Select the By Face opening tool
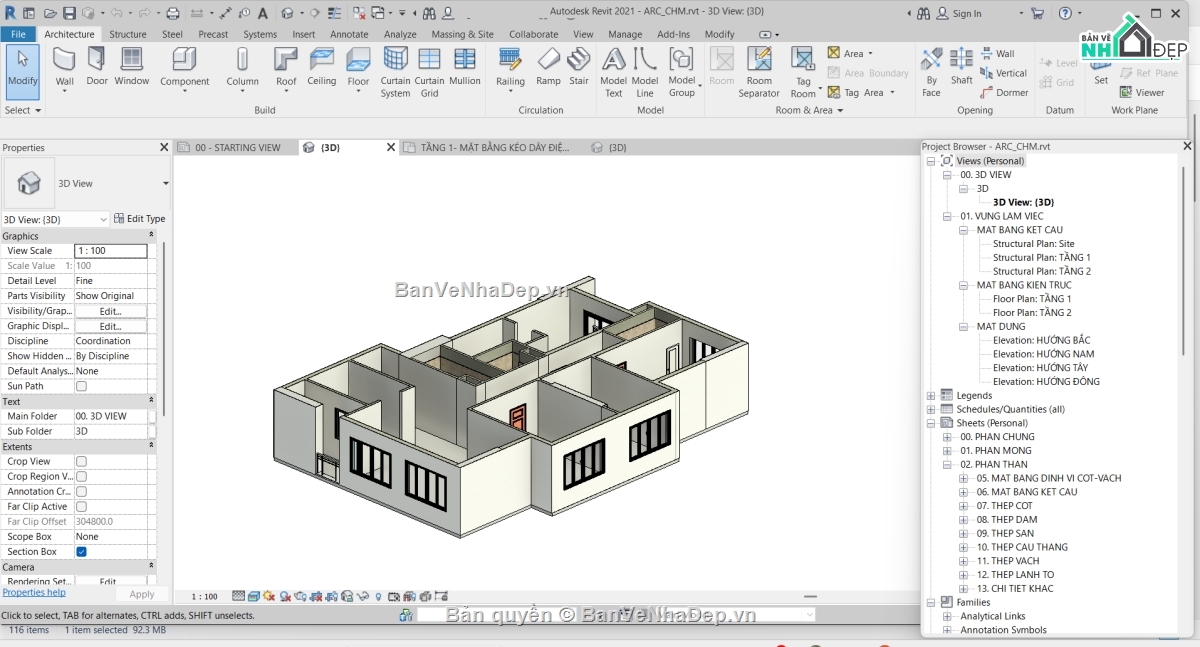 931,72
